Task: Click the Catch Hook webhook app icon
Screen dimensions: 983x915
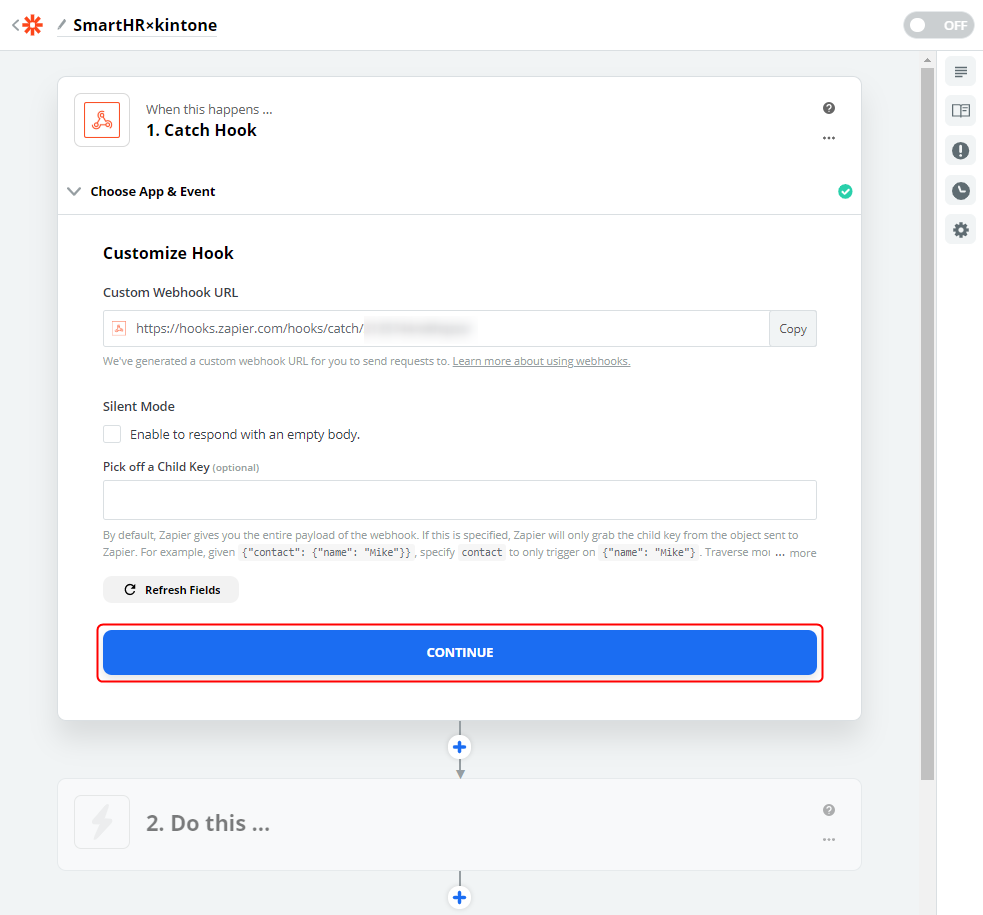Action: [x=102, y=120]
